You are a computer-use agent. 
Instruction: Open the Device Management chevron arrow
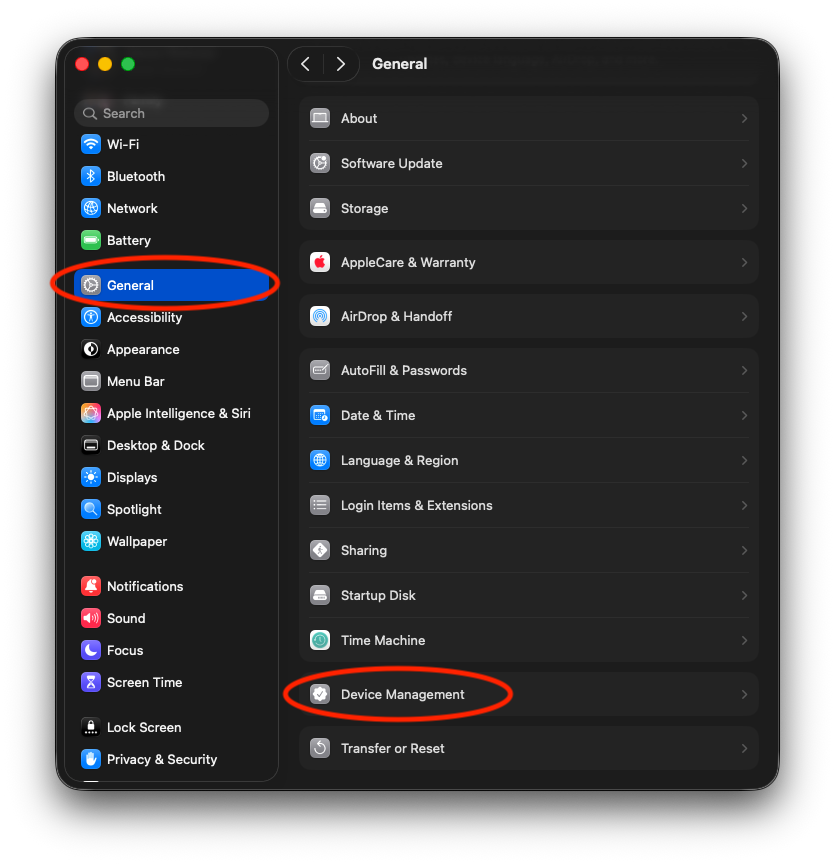(x=744, y=694)
